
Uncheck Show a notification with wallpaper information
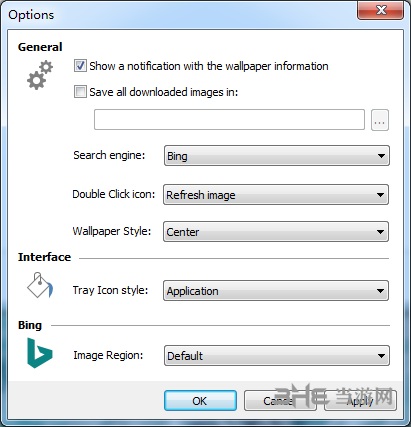coord(80,66)
